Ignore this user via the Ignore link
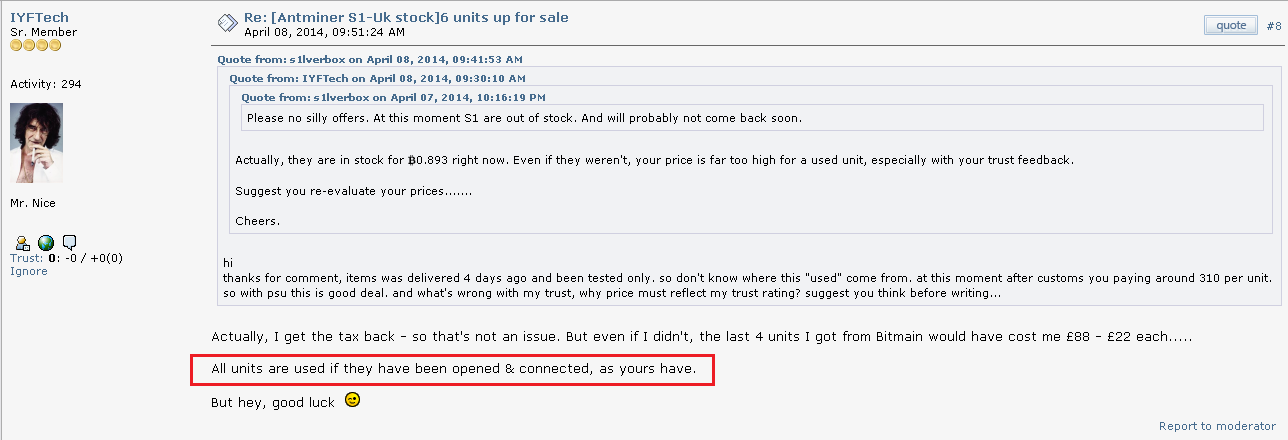 (x=28, y=271)
